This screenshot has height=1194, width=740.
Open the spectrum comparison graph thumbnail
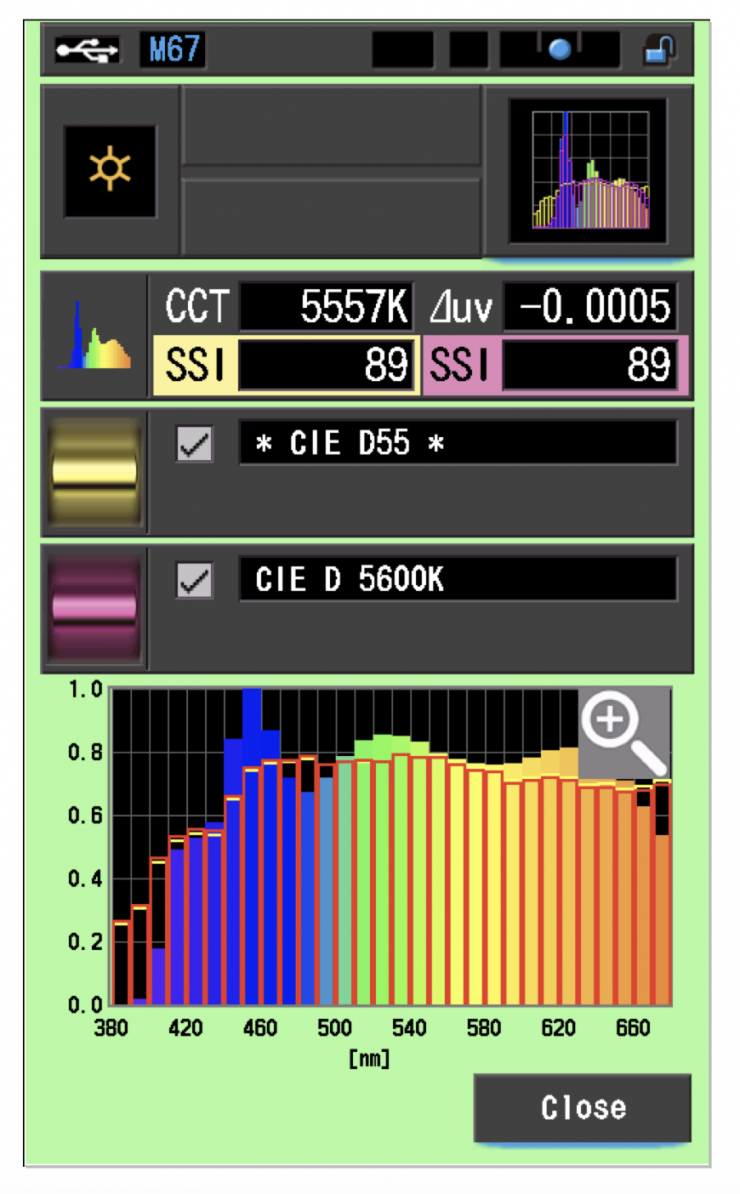587,171
